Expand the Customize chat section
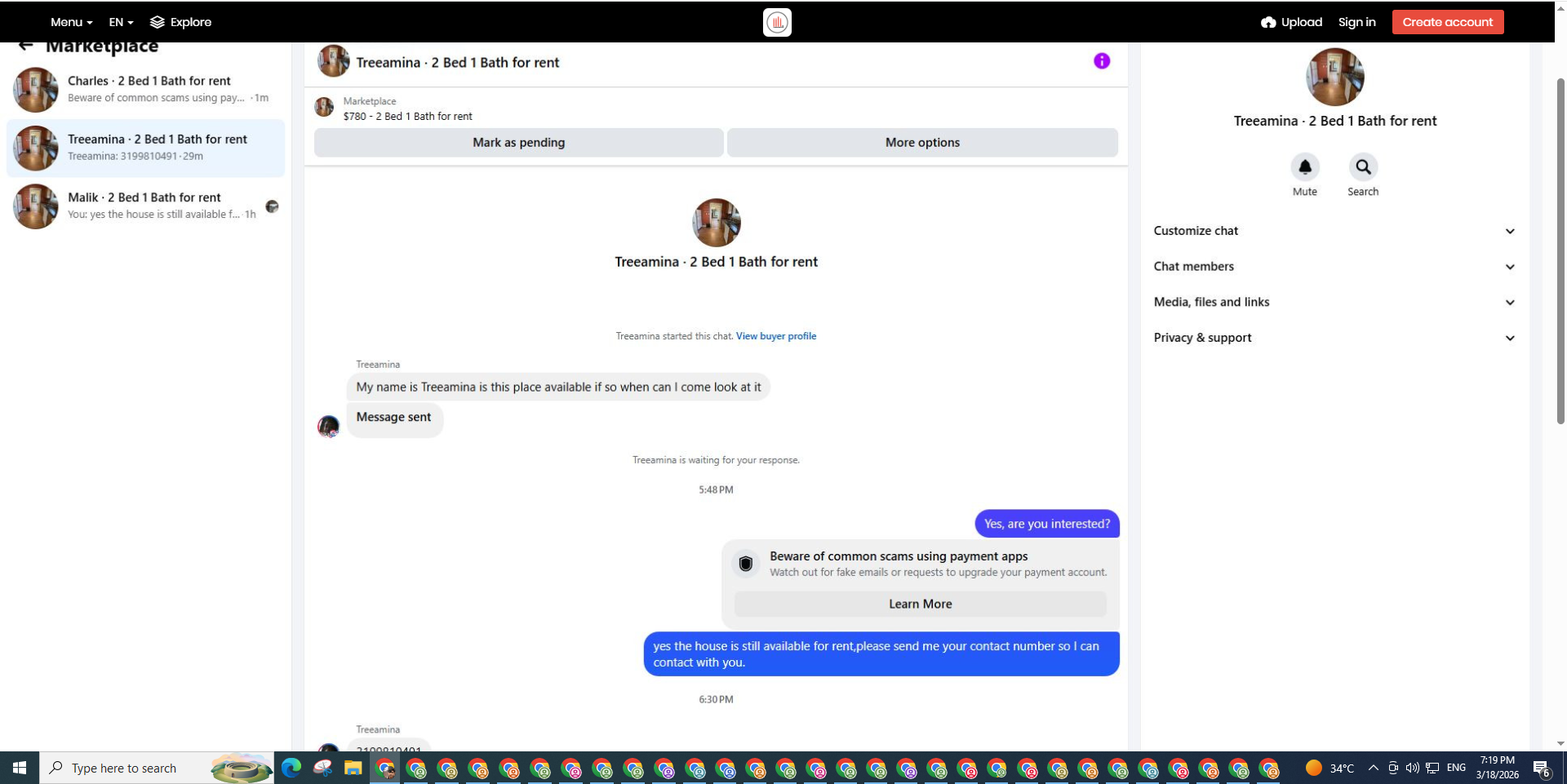 tap(1335, 231)
